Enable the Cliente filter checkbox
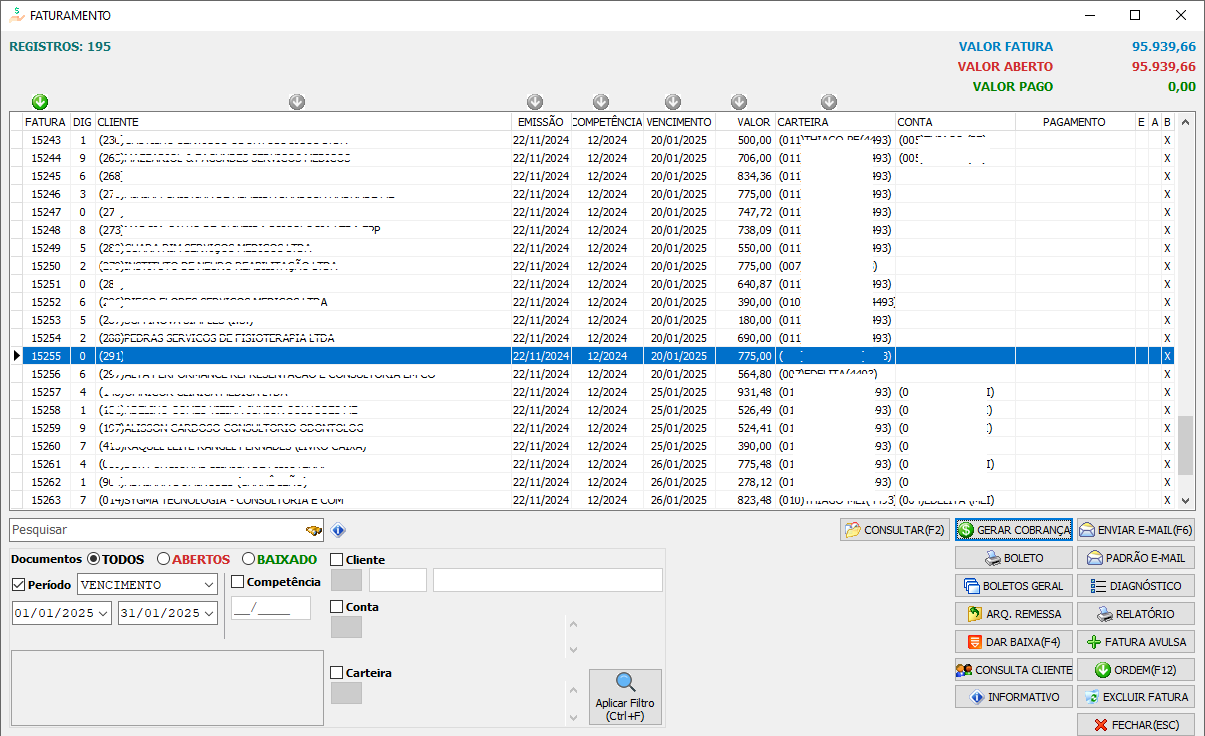The image size is (1205, 736). (x=337, y=560)
